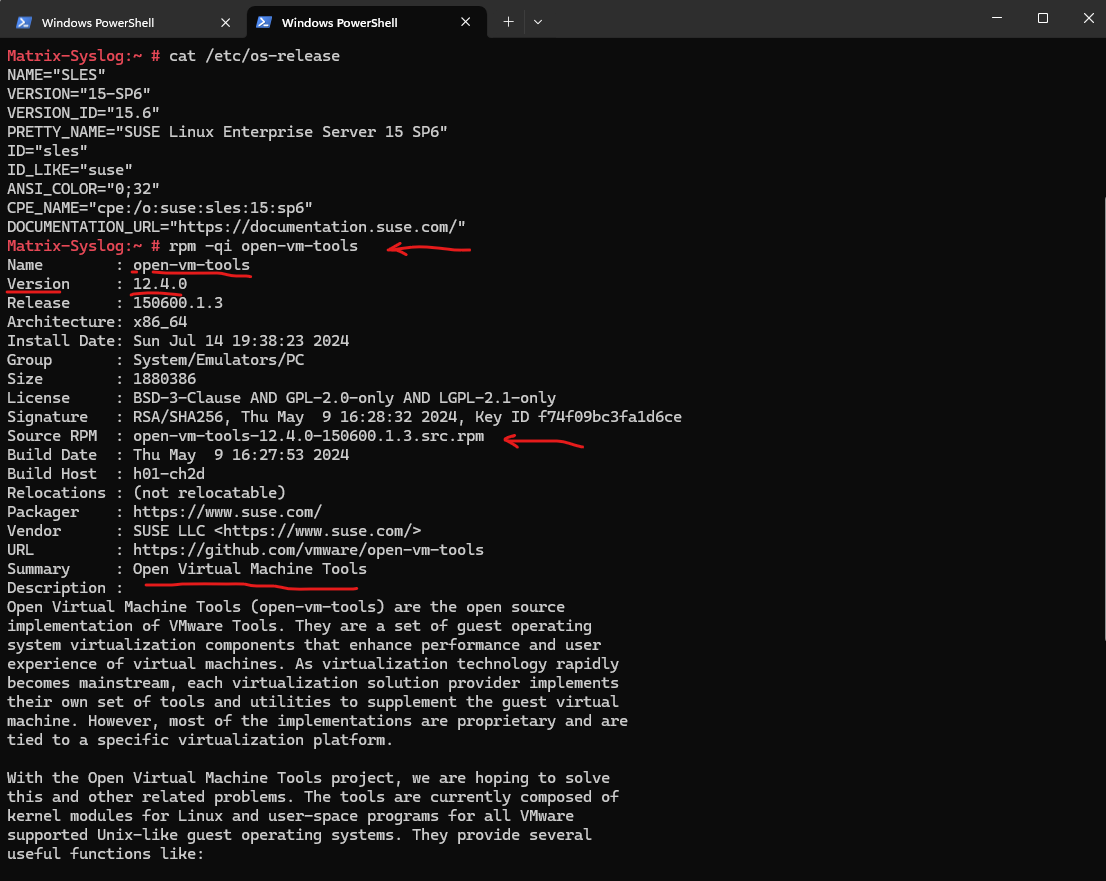Click 'tied to a specific virtualization platform' line
The width and height of the screenshot is (1106, 881).
[200, 740]
